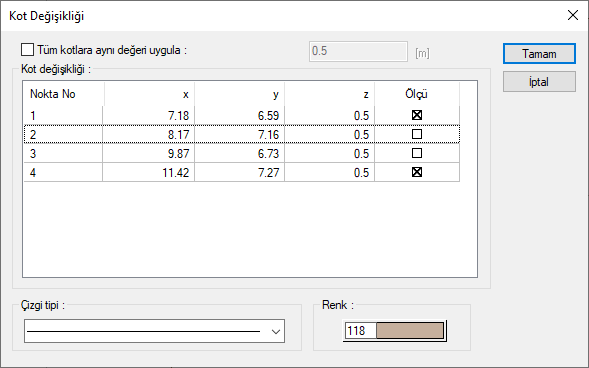589x368 pixels.
Task: Click the 'Nokta No' column header
Action: 63,94
